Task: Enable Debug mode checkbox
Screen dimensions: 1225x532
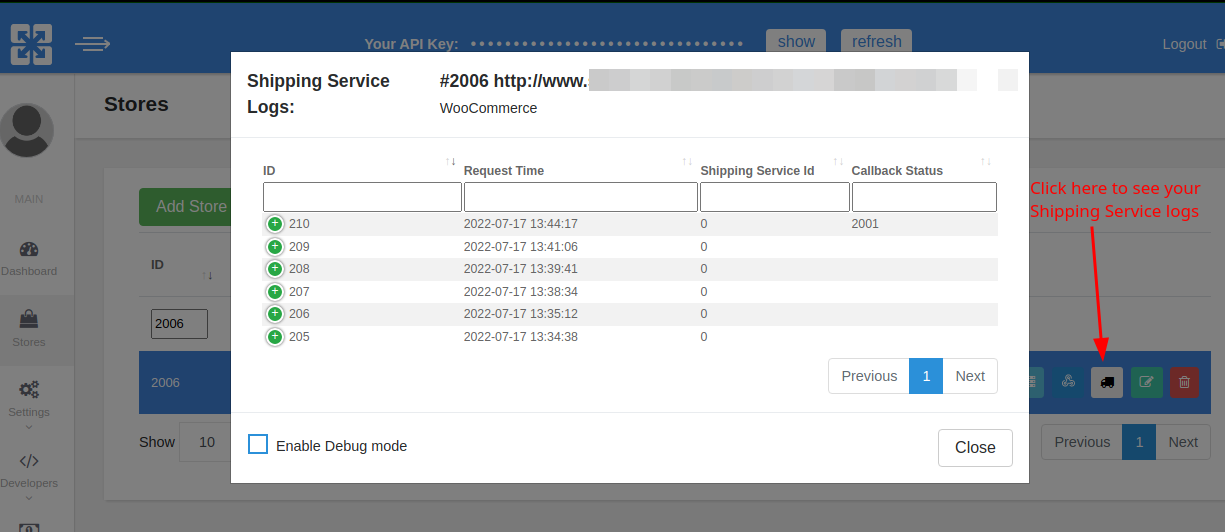Action: point(258,445)
